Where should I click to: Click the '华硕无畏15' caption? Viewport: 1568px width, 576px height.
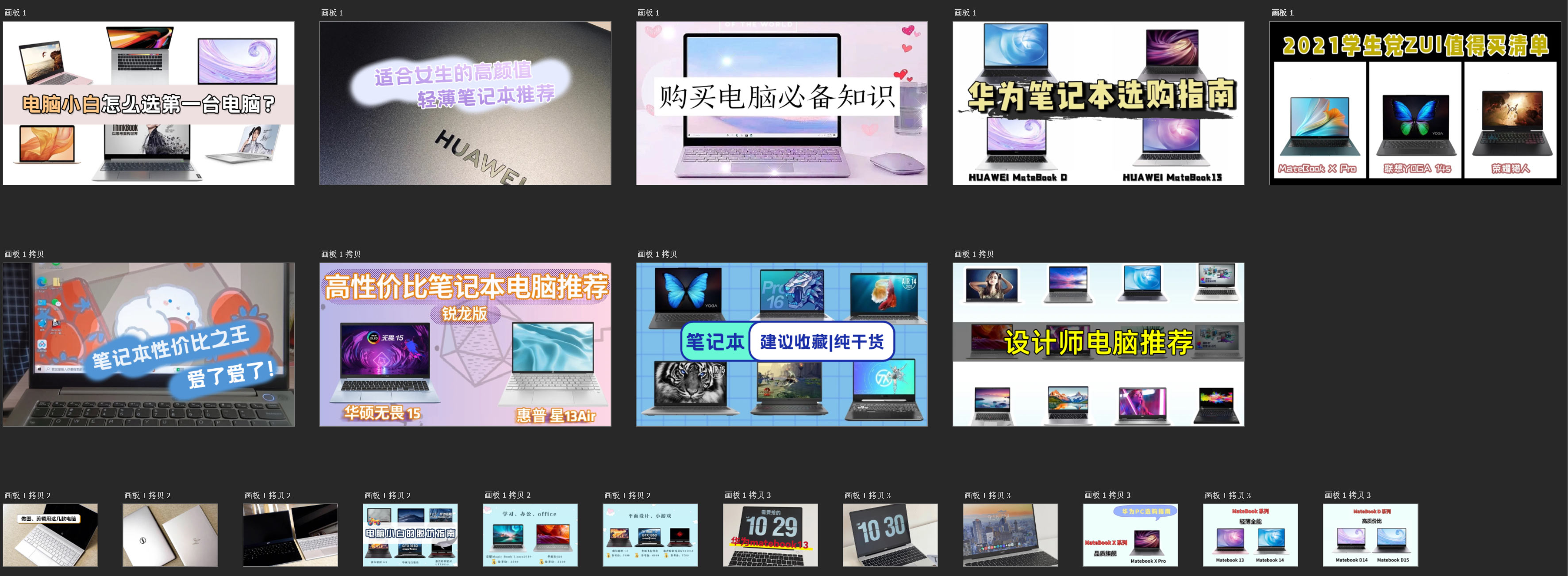coord(382,413)
